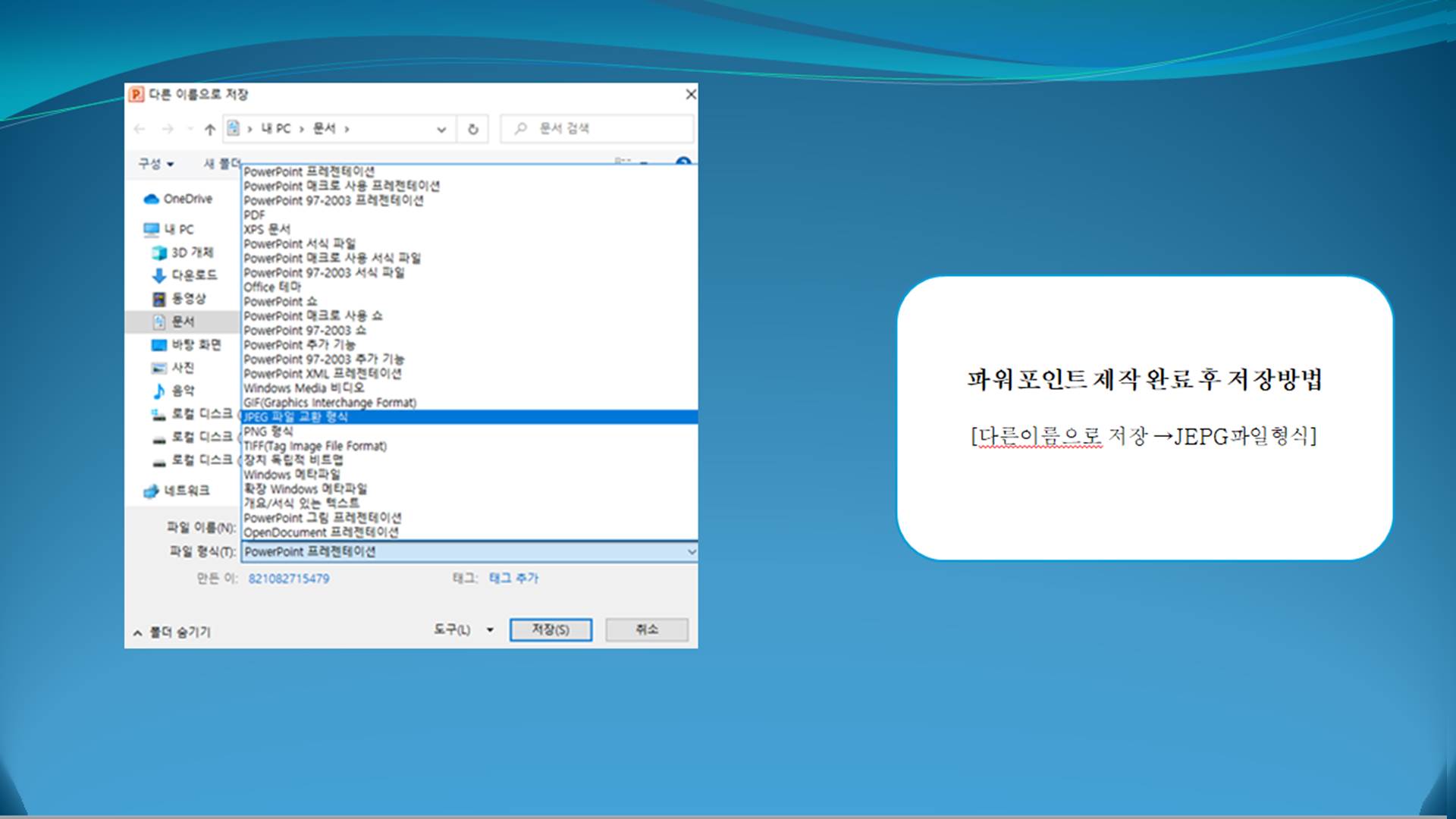The image size is (1456, 819).
Task: Click the 문서 검색 search field
Action: tap(598, 129)
